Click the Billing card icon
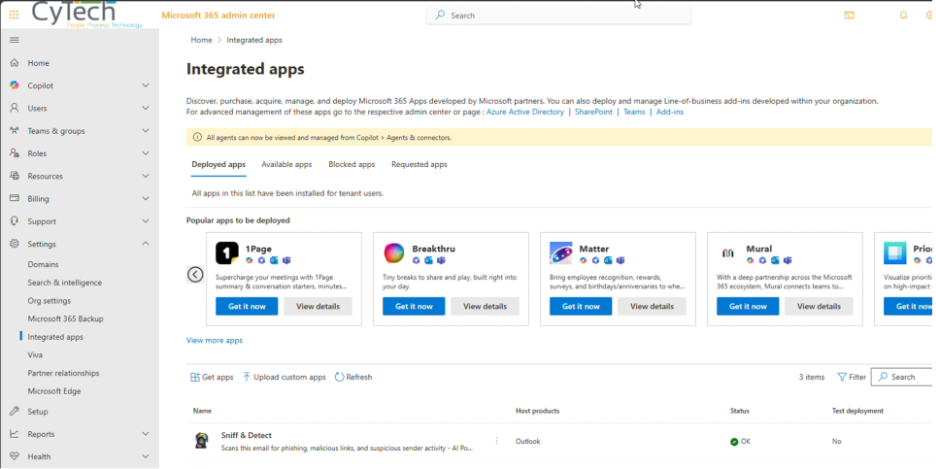Image resolution: width=936 pixels, height=469 pixels. point(14,198)
